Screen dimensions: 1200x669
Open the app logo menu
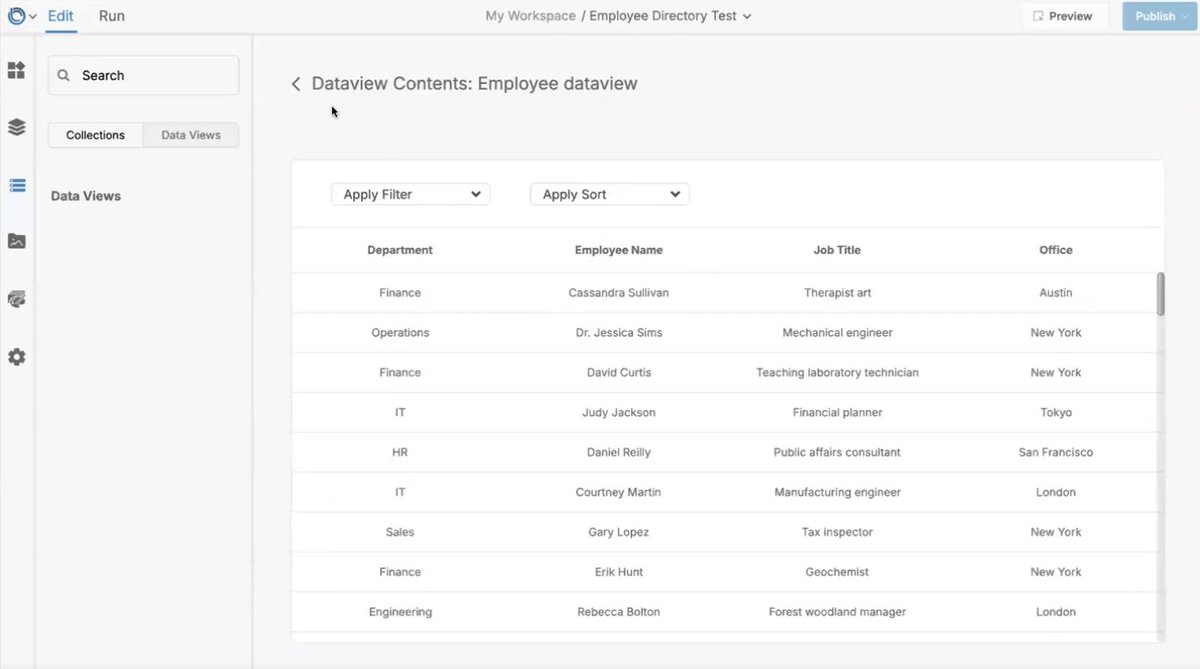[16, 16]
